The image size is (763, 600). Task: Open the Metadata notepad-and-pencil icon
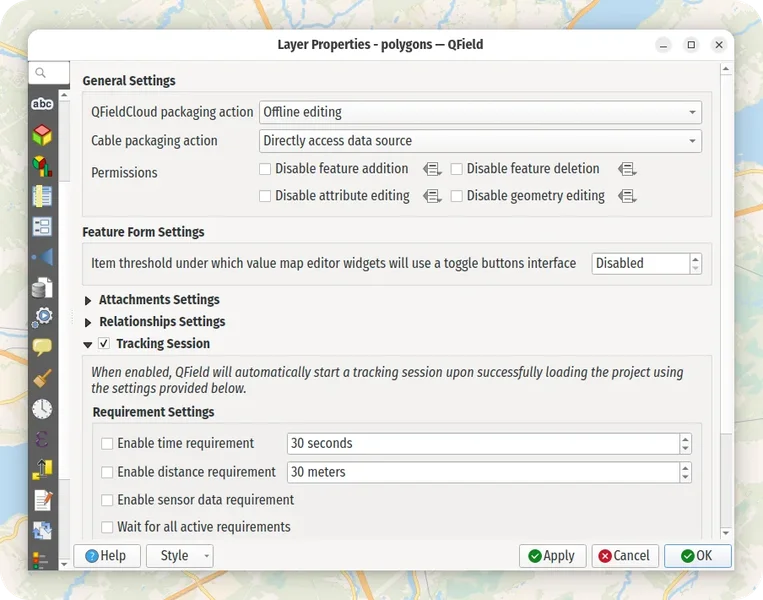[x=42, y=499]
